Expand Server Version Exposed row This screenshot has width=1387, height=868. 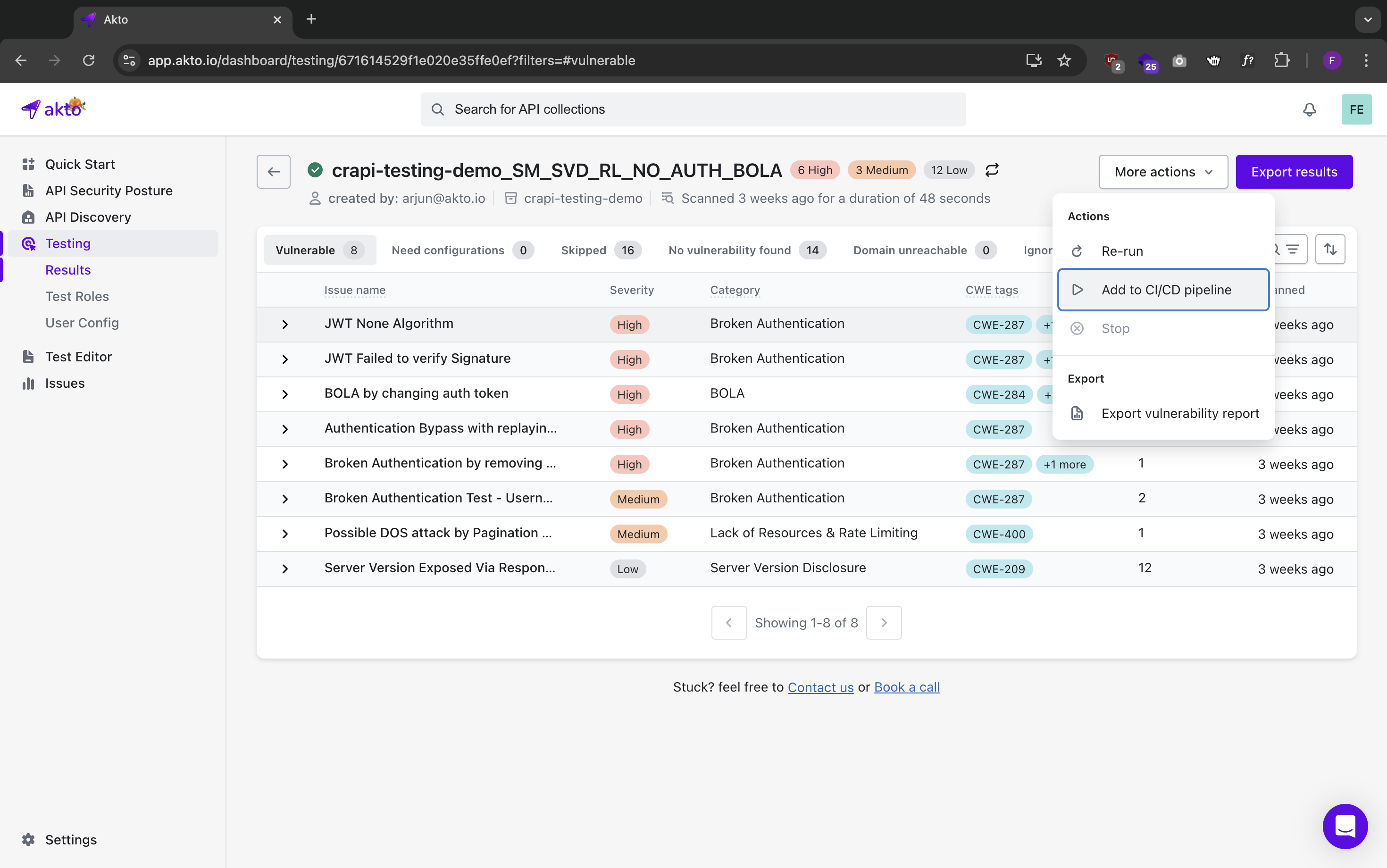point(285,569)
